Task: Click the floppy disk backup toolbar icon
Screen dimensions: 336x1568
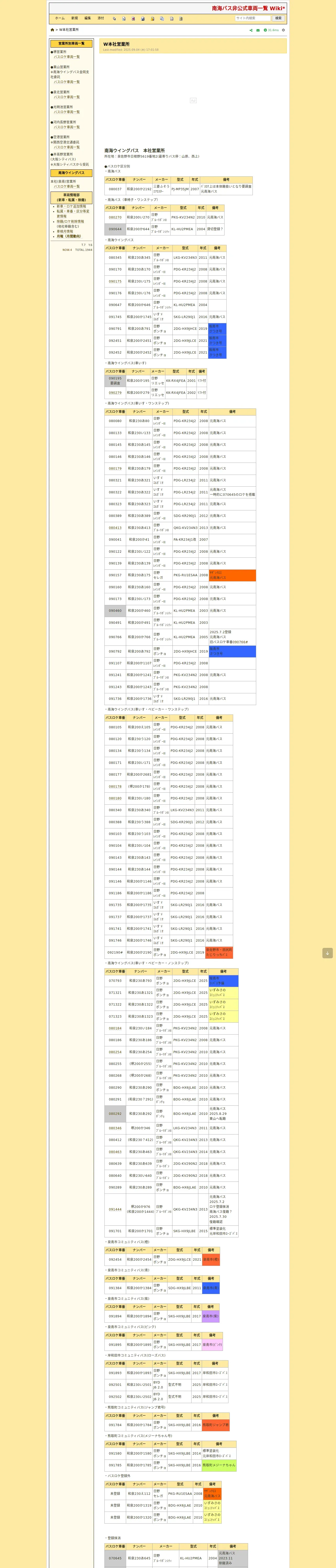Action: click(x=143, y=19)
